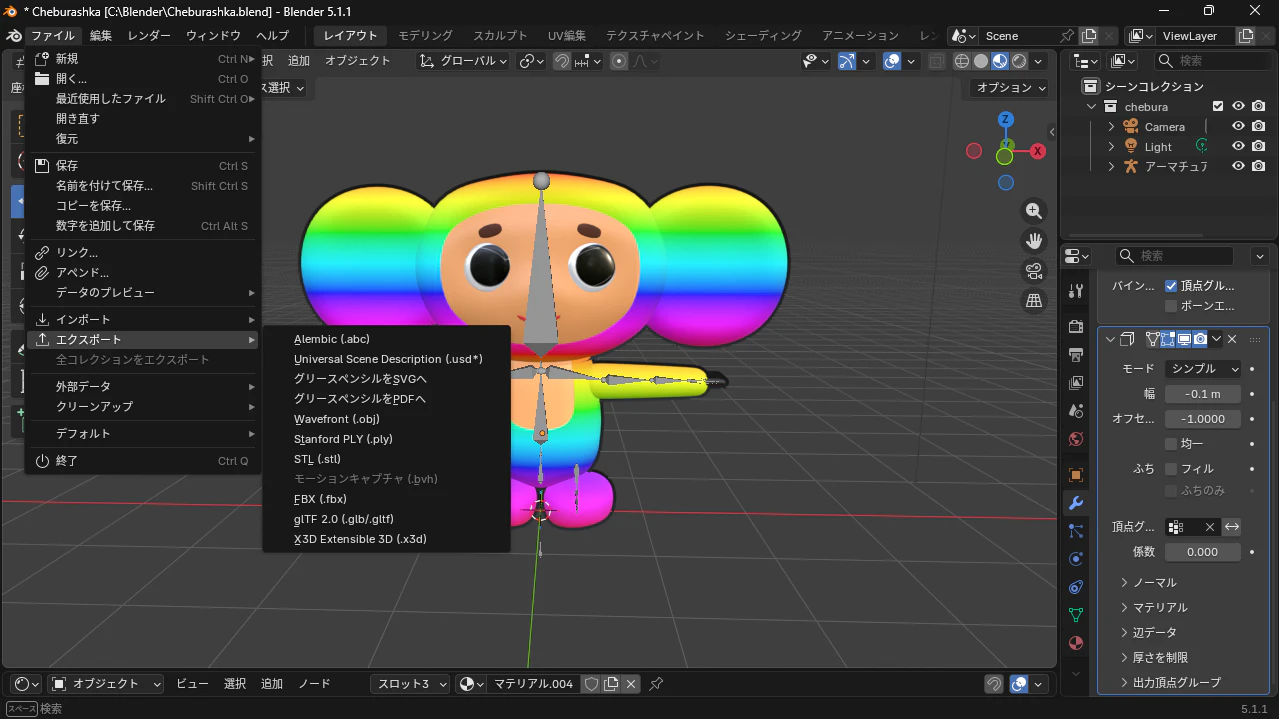Screen dimensions: 1279x719
Task: Expand the Camera tree item
Action: coord(1111,127)
